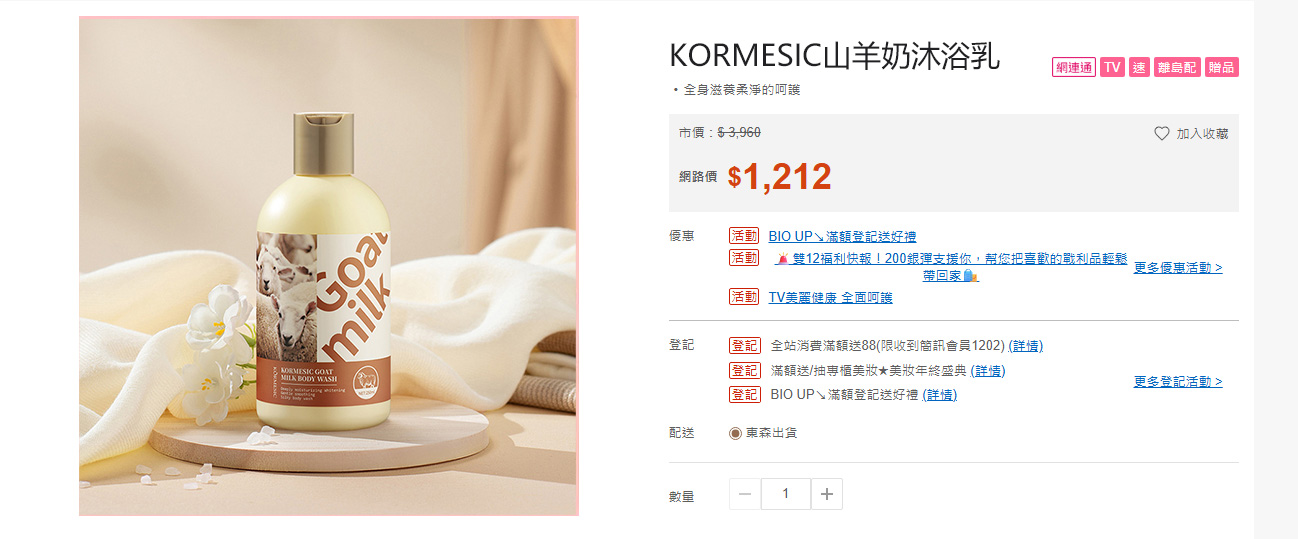The width and height of the screenshot is (1298, 539).
Task: Open TV美麗健康 全面呵護 promotion link
Action: (830, 298)
